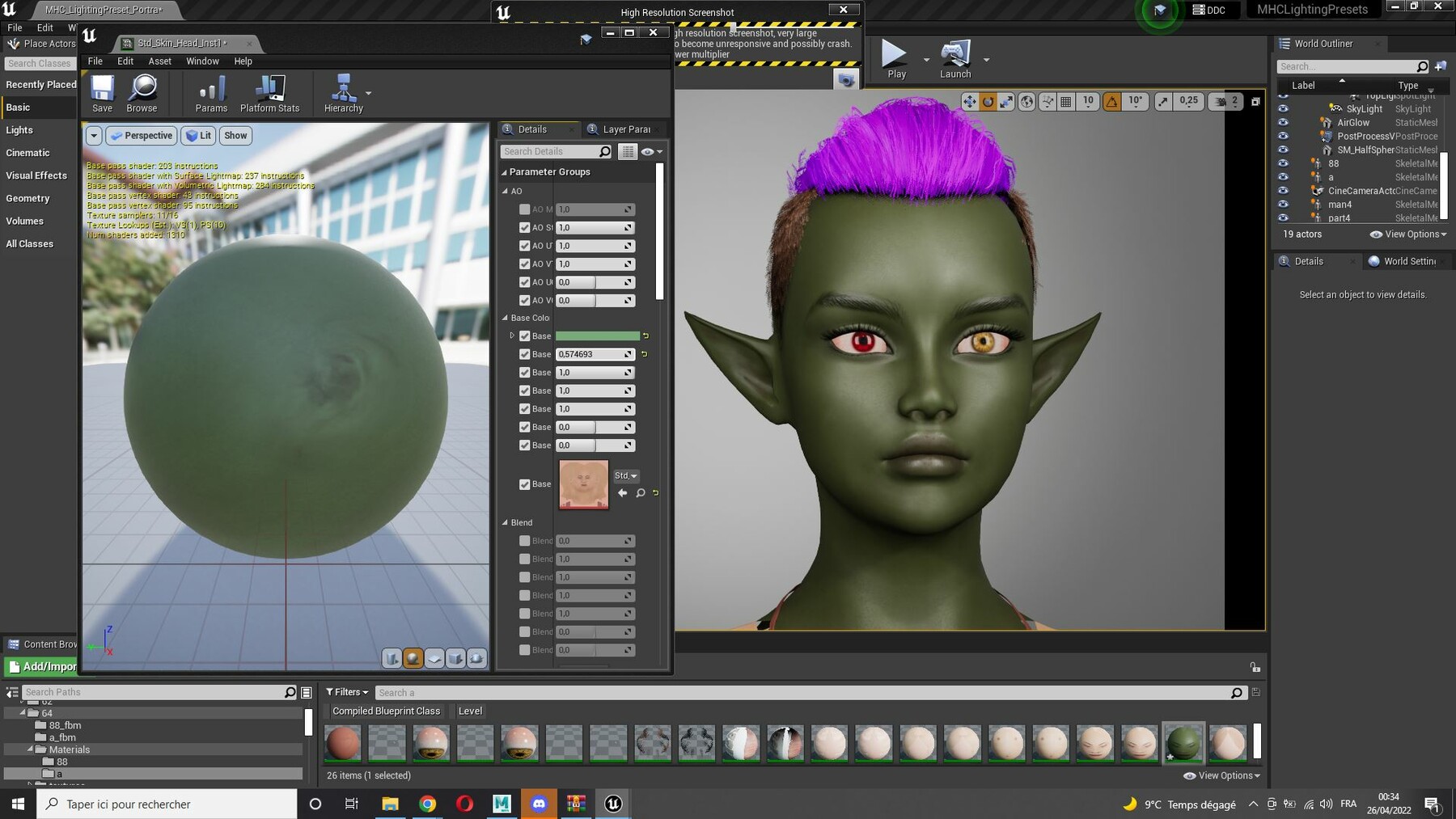
Task: Select the rotate gizmo tool in viewport
Action: click(x=988, y=101)
